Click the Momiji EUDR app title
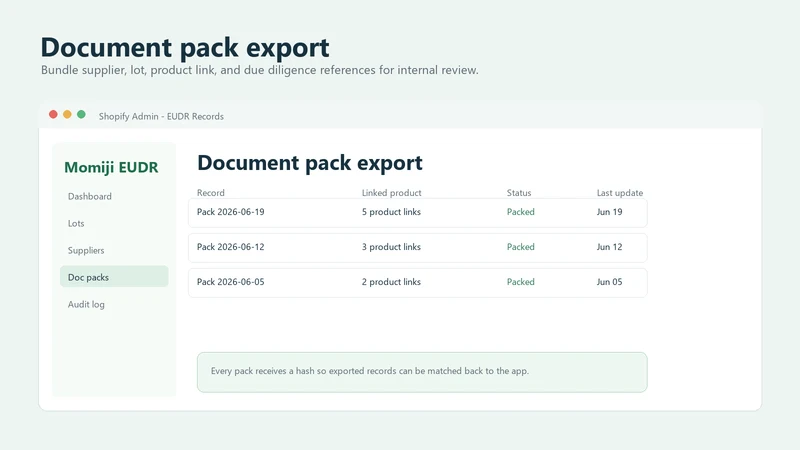This screenshot has height=450, width=800. pos(111,167)
